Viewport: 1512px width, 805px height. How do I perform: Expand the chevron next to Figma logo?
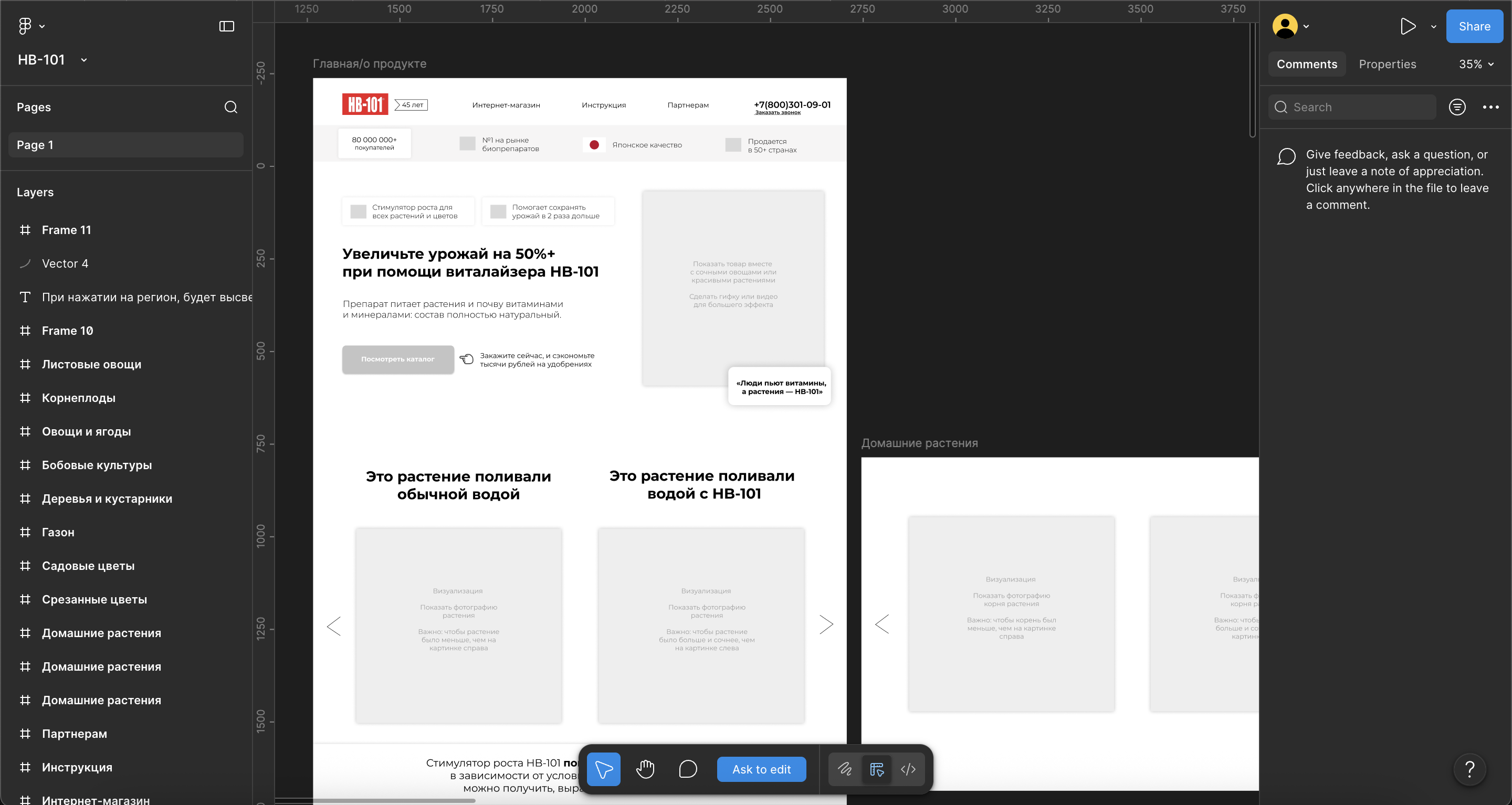41,26
